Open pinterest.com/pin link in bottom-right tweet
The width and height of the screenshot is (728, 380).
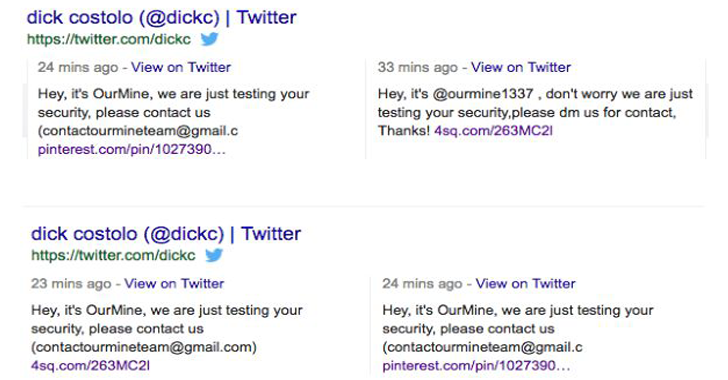point(476,366)
